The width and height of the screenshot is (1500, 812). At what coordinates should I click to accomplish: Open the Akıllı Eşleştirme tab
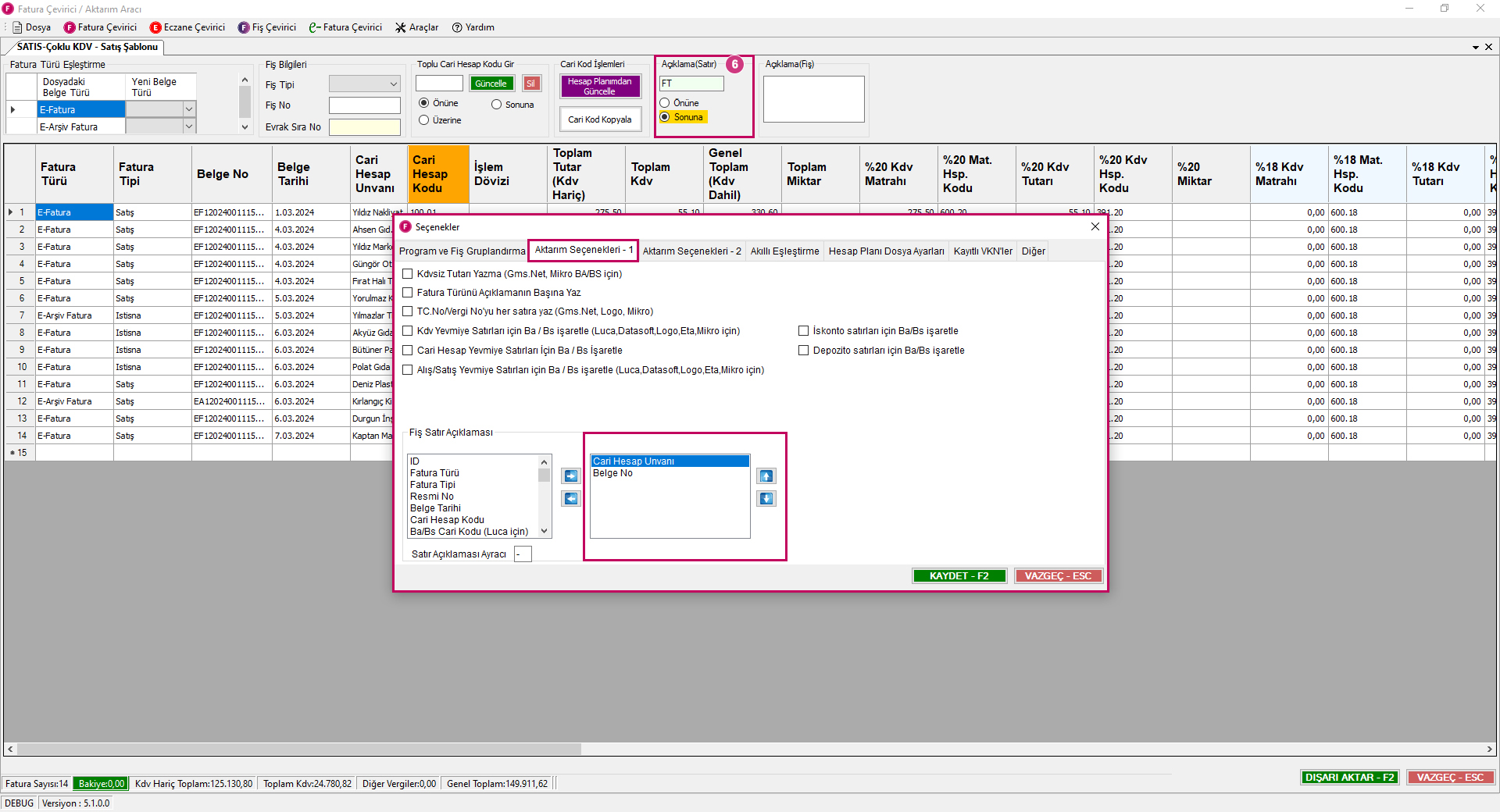[784, 251]
